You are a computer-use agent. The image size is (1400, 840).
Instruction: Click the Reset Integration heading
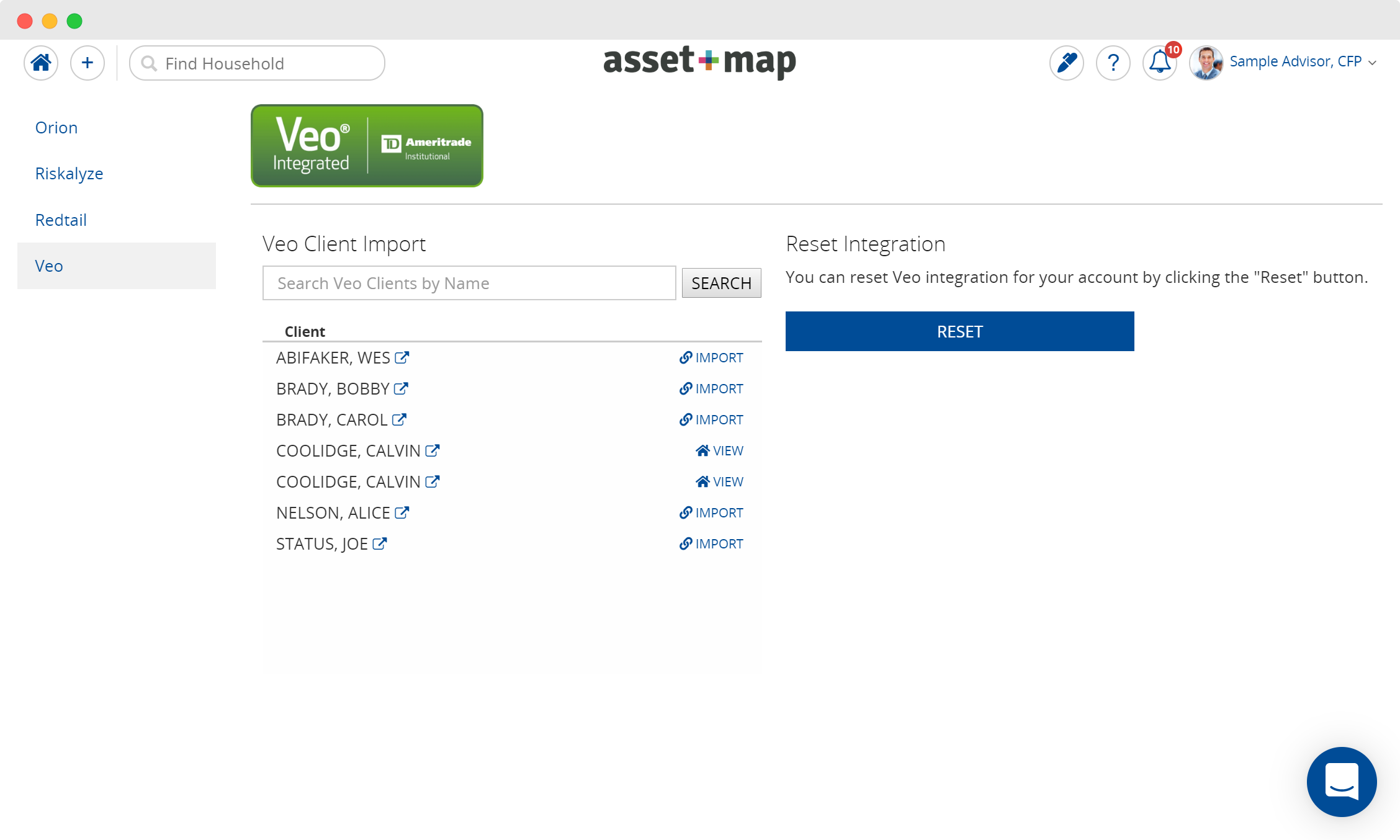(x=866, y=244)
